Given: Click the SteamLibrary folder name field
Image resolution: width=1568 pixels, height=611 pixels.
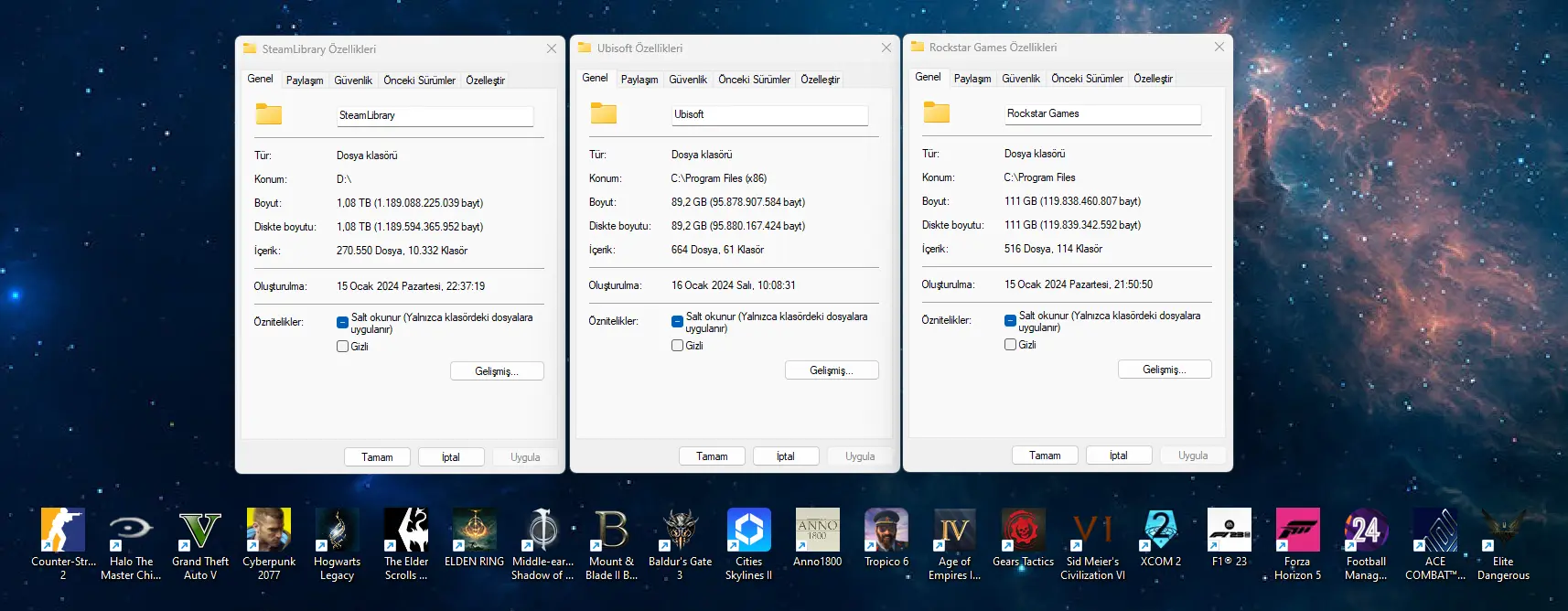Looking at the screenshot, I should [x=435, y=115].
